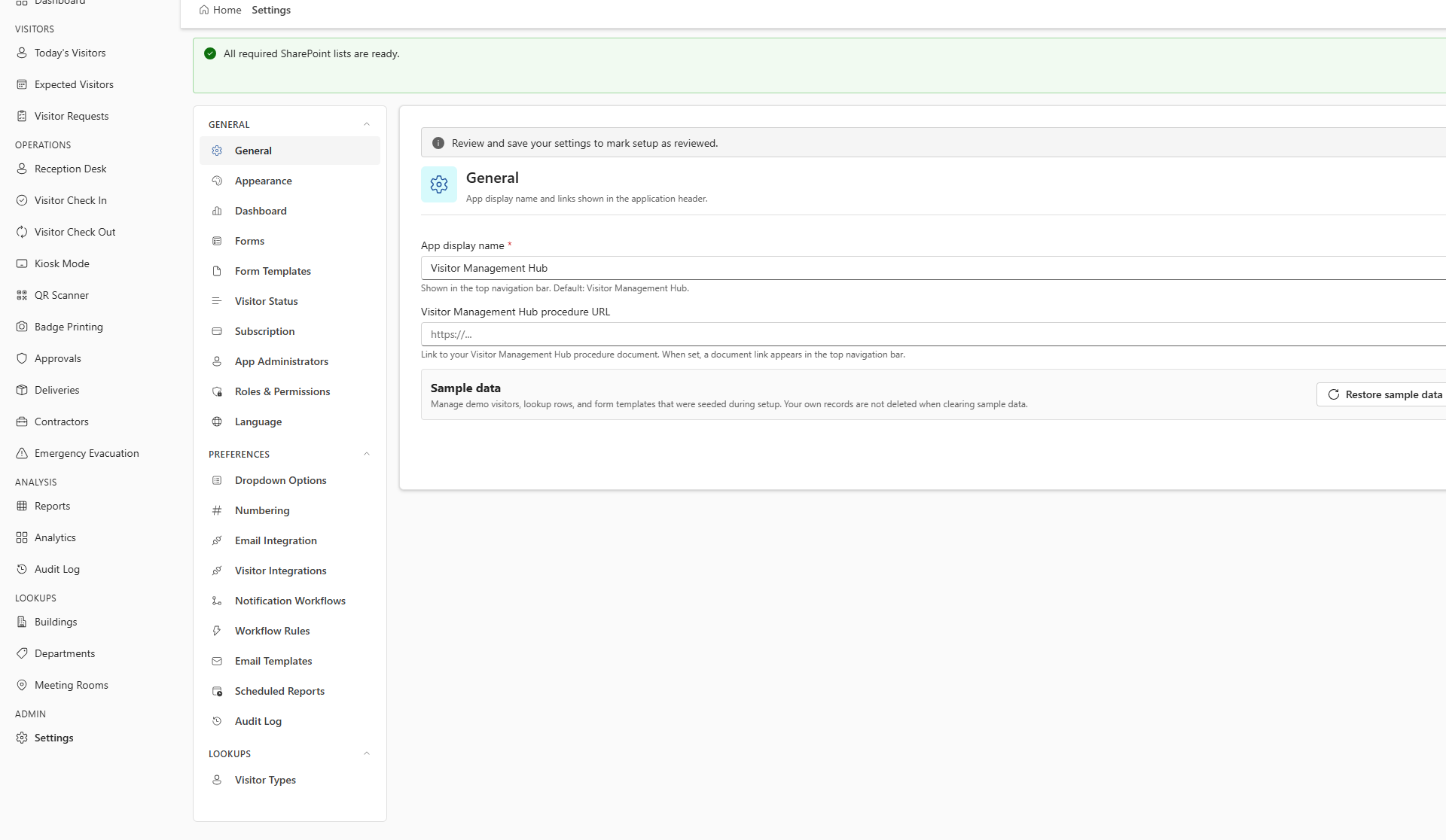Click the Visitor Check In checkmark icon
The height and width of the screenshot is (840, 1446).
22,200
